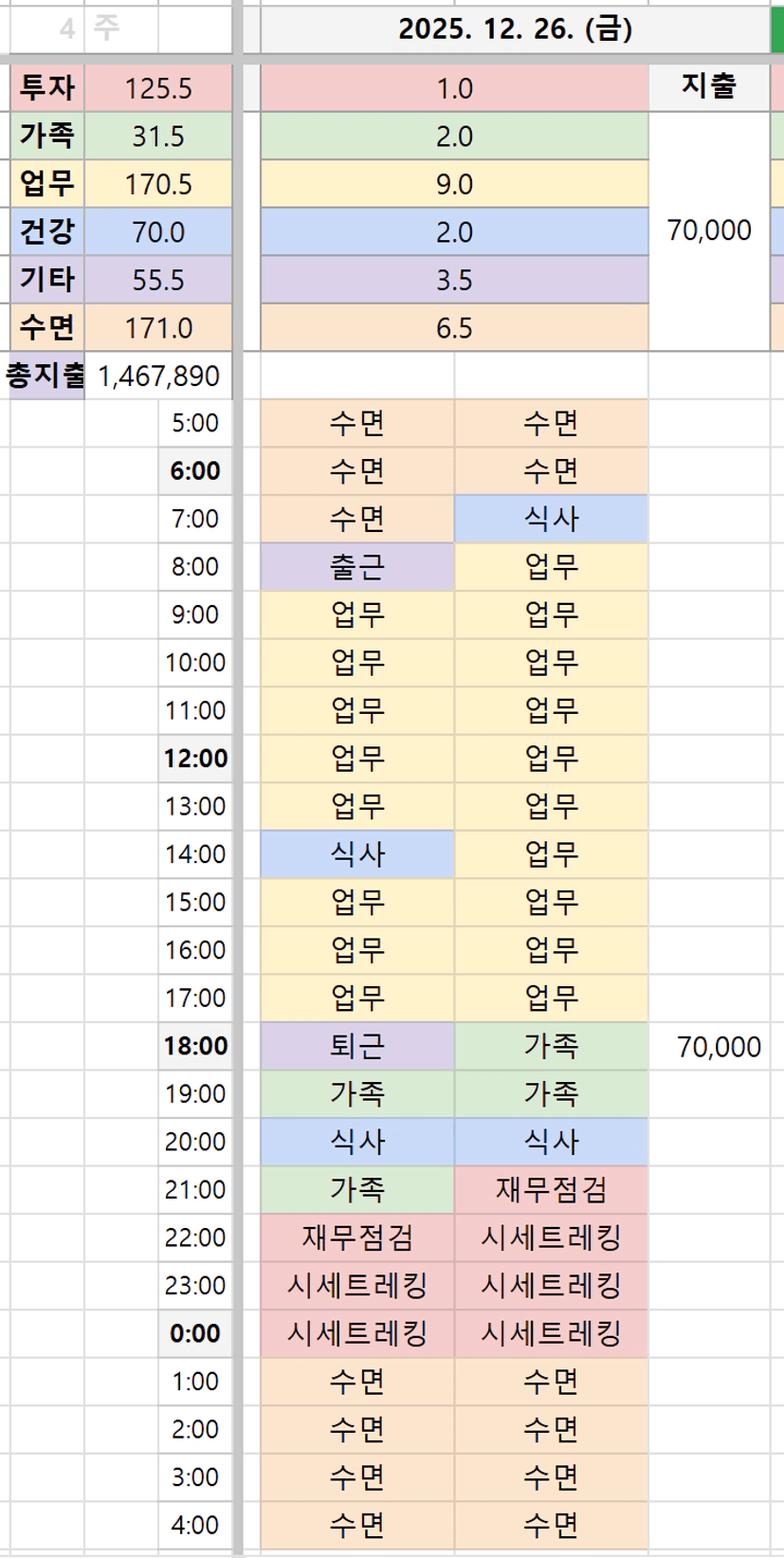Screen dimensions: 784x1558
Task: Click the 70,000 expense in the 18:00 row
Action: 718,1047
